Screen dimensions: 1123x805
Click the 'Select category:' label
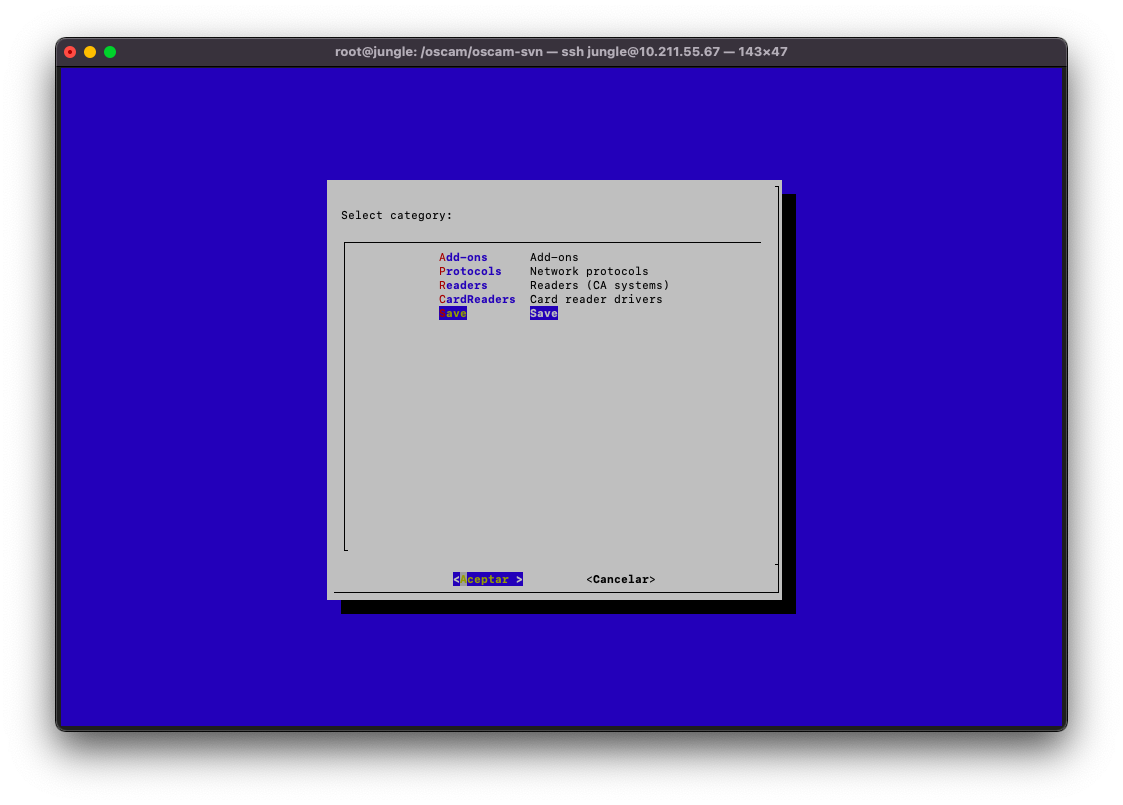396,215
